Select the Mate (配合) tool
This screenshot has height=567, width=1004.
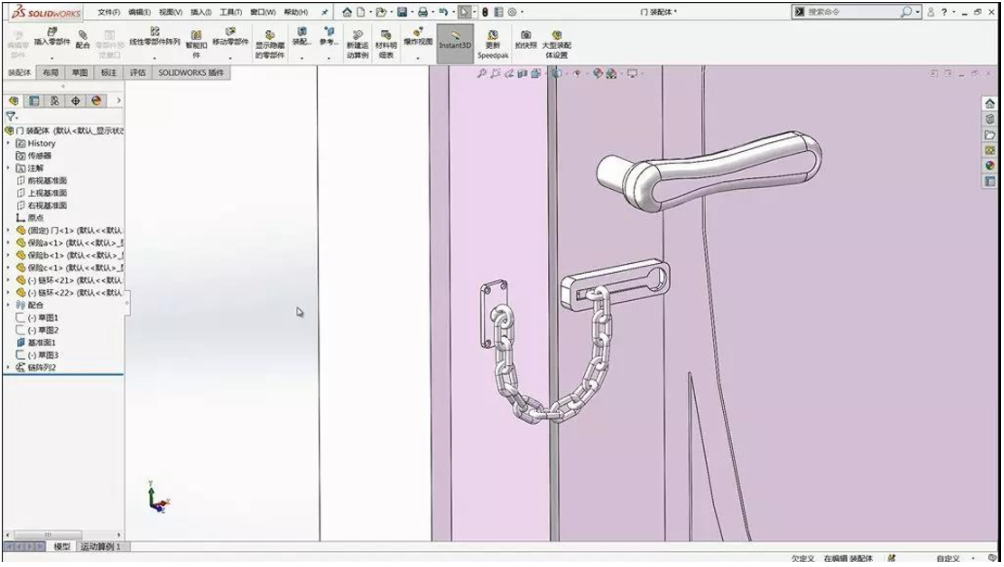pos(83,40)
